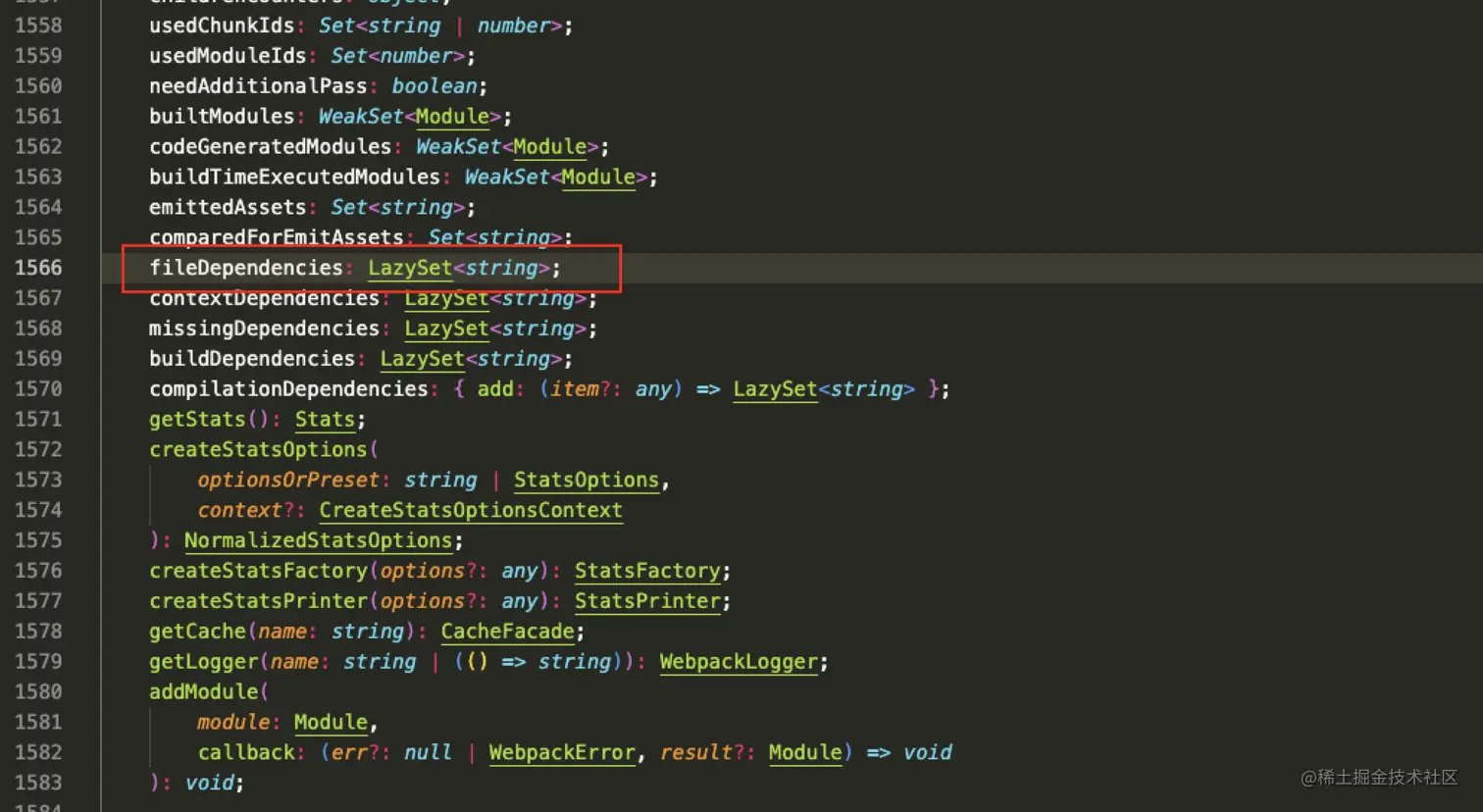Open the Module type link on builtModules line
1483x812 pixels.
[452, 117]
